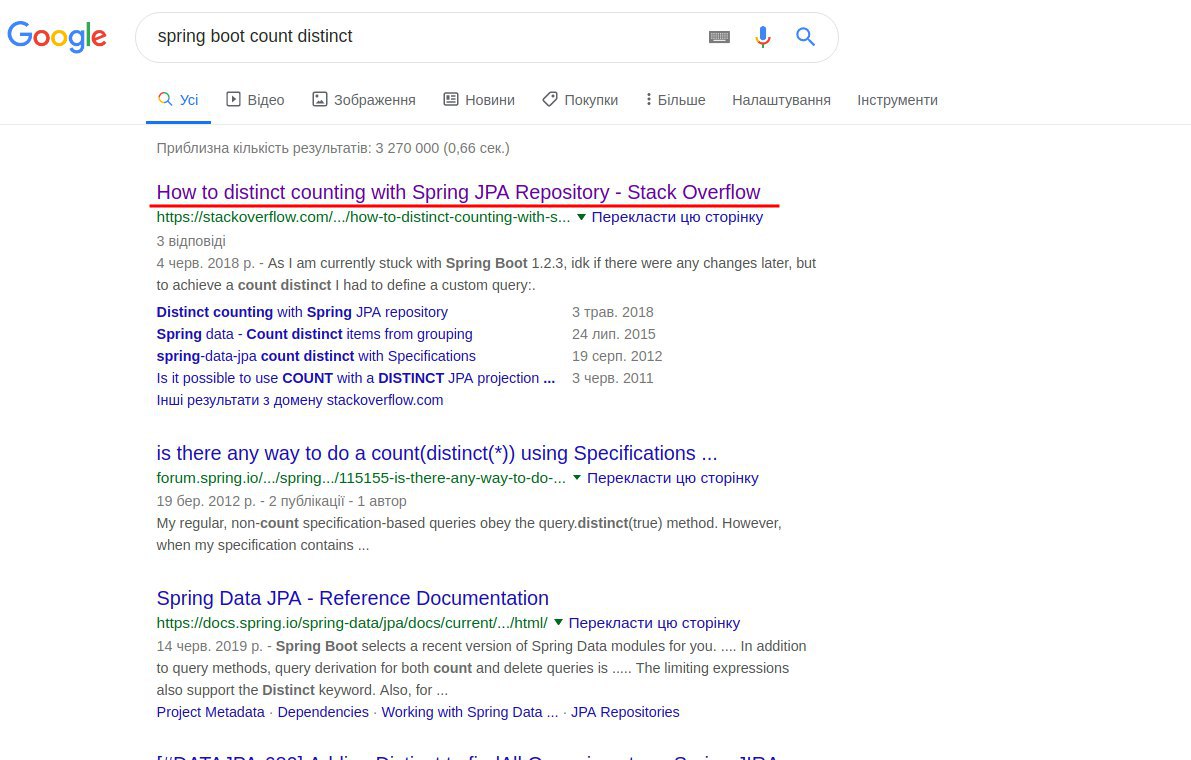Translate the forum.spring.io result page
The width and height of the screenshot is (1191, 760).
coord(672,478)
